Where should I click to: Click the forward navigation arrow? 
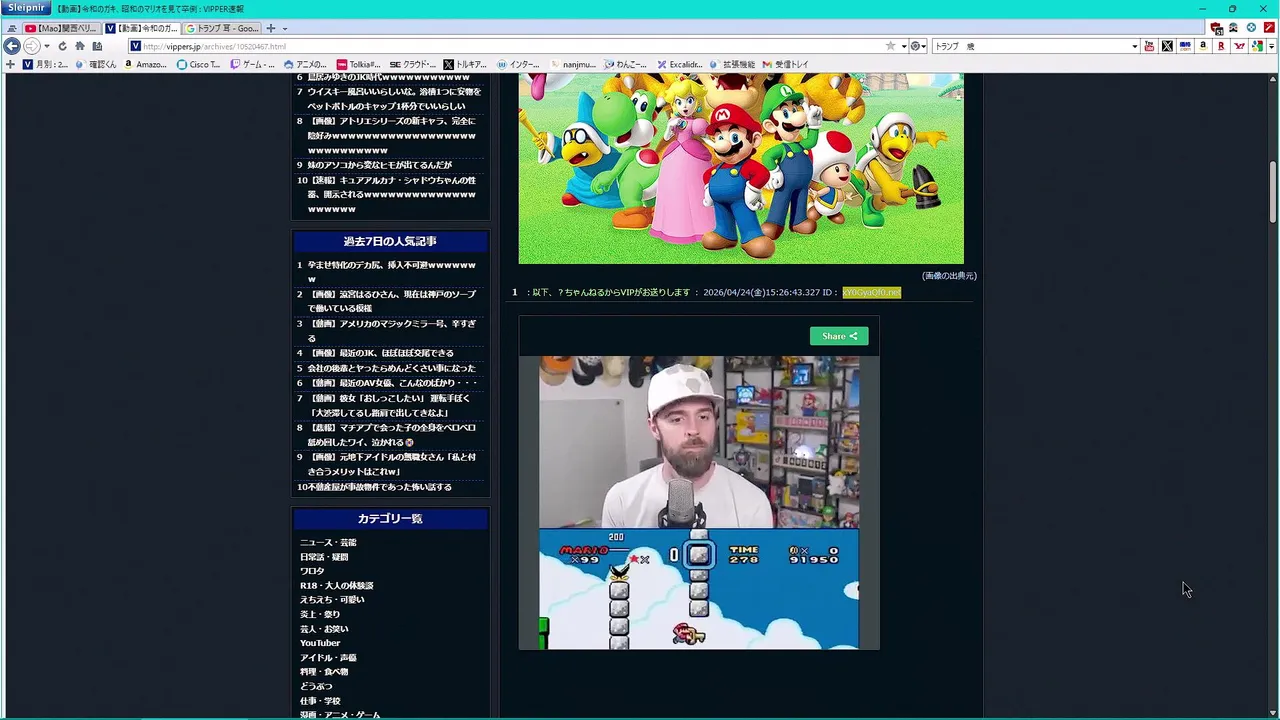[x=31, y=46]
